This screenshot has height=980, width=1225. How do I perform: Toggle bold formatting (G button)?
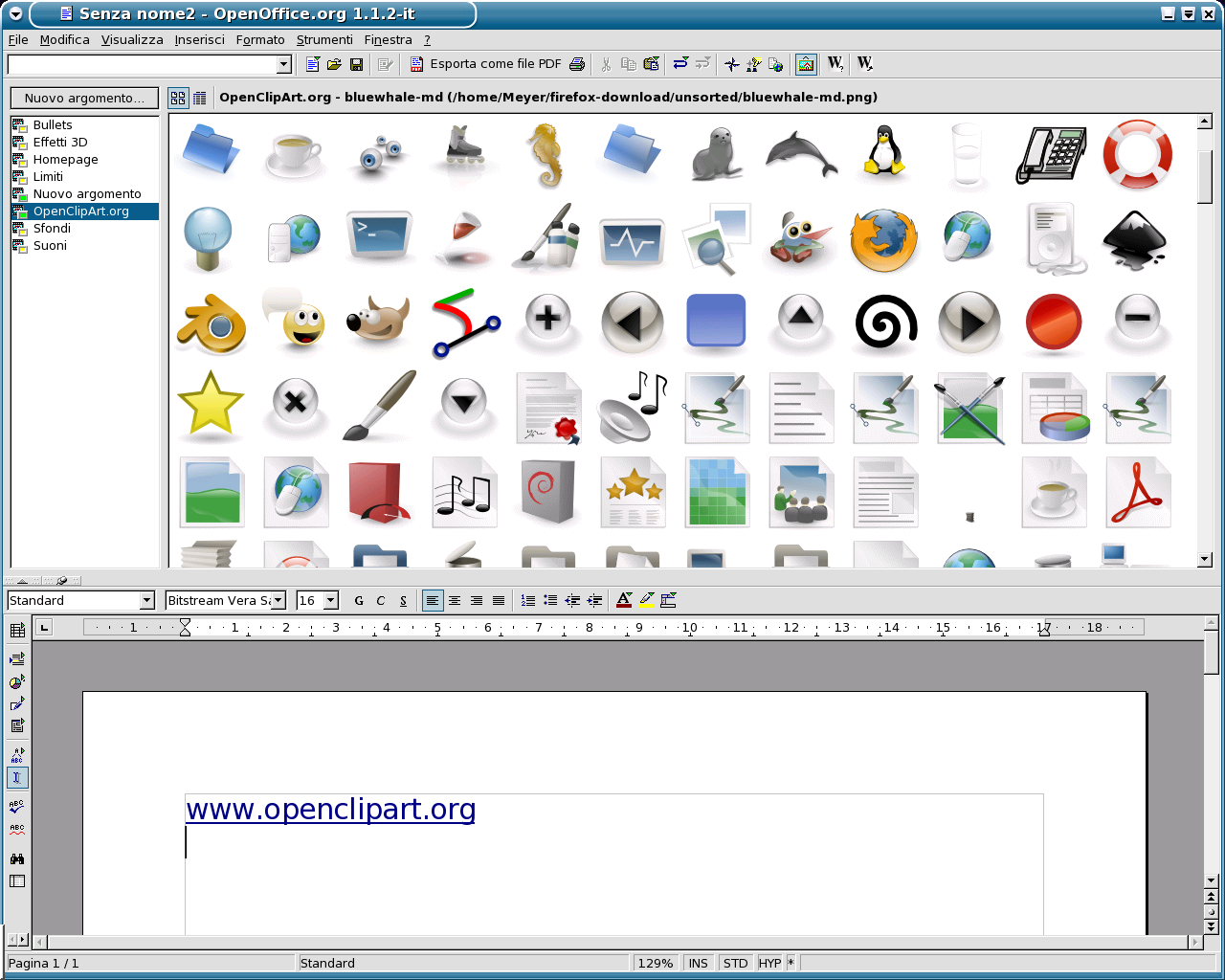point(359,600)
